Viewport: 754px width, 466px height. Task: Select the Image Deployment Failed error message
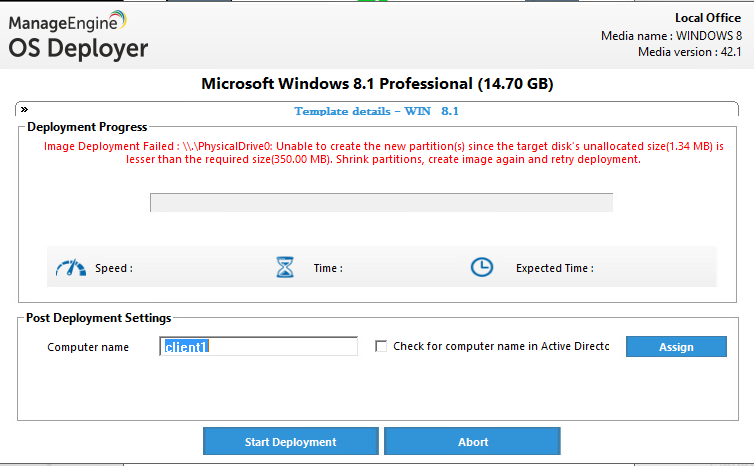tap(384, 152)
